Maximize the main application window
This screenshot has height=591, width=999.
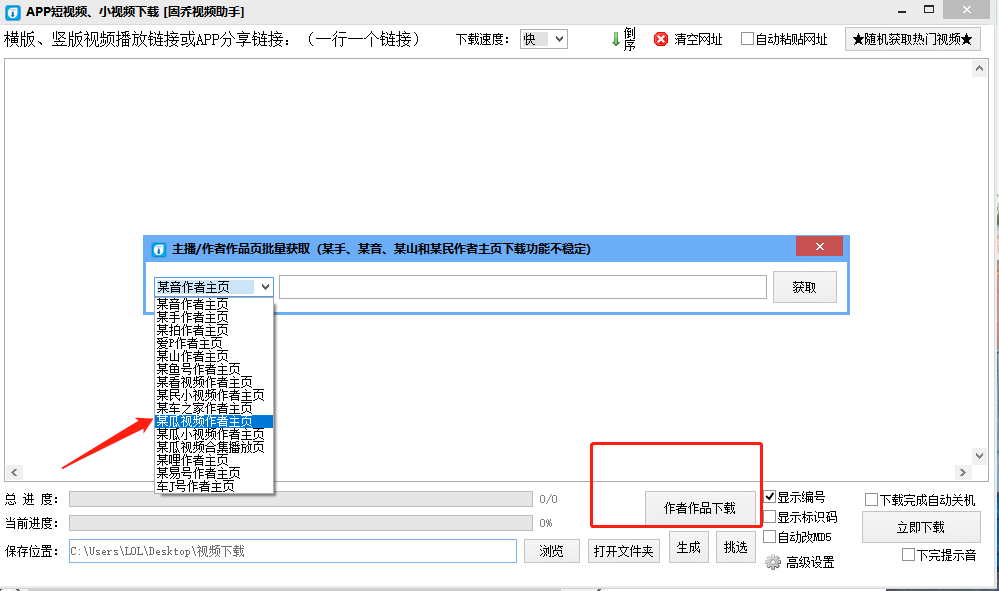(929, 10)
